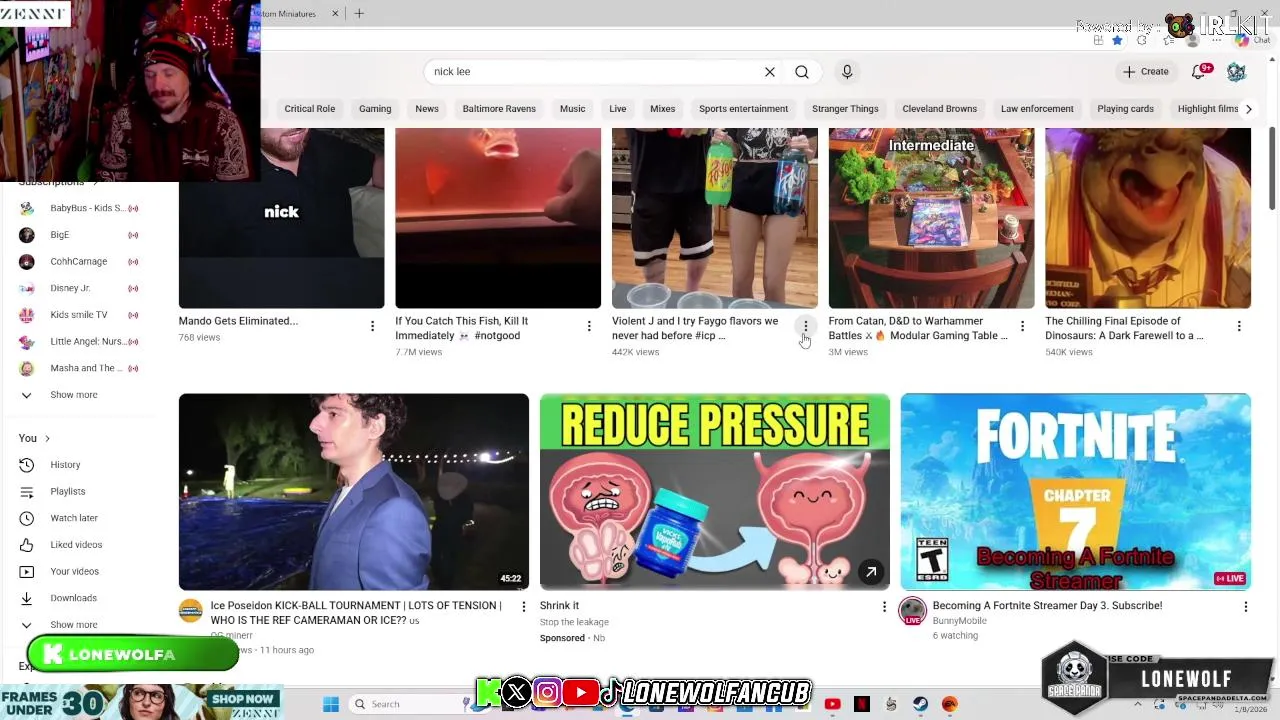The width and height of the screenshot is (1280, 720).
Task: Open the Windows Start menu
Action: tap(331, 704)
